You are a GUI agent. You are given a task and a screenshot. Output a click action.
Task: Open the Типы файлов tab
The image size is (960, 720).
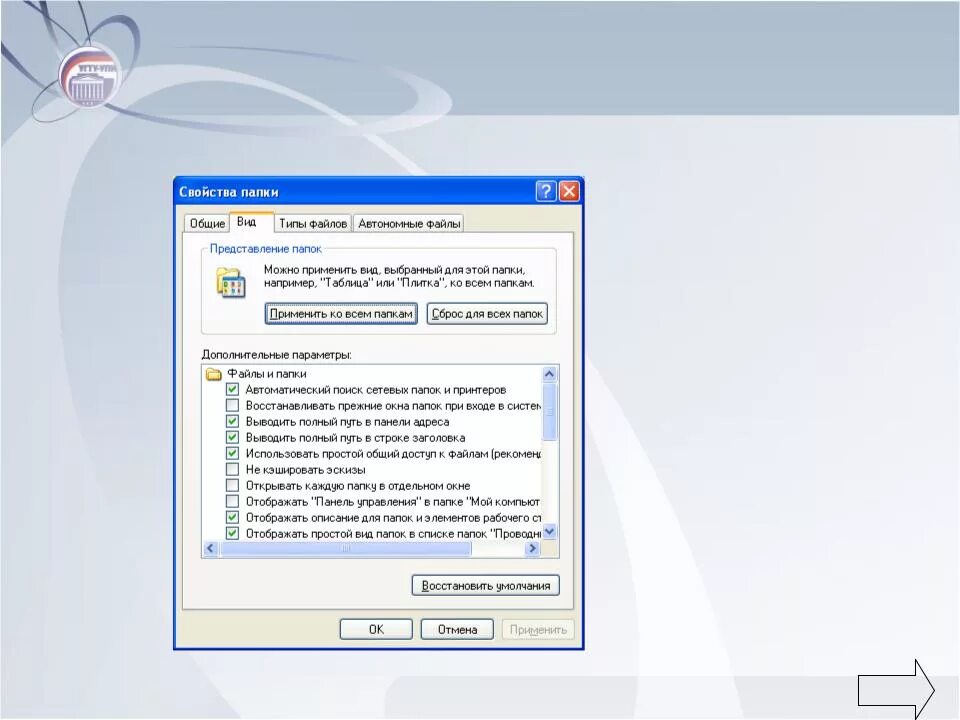tap(313, 223)
